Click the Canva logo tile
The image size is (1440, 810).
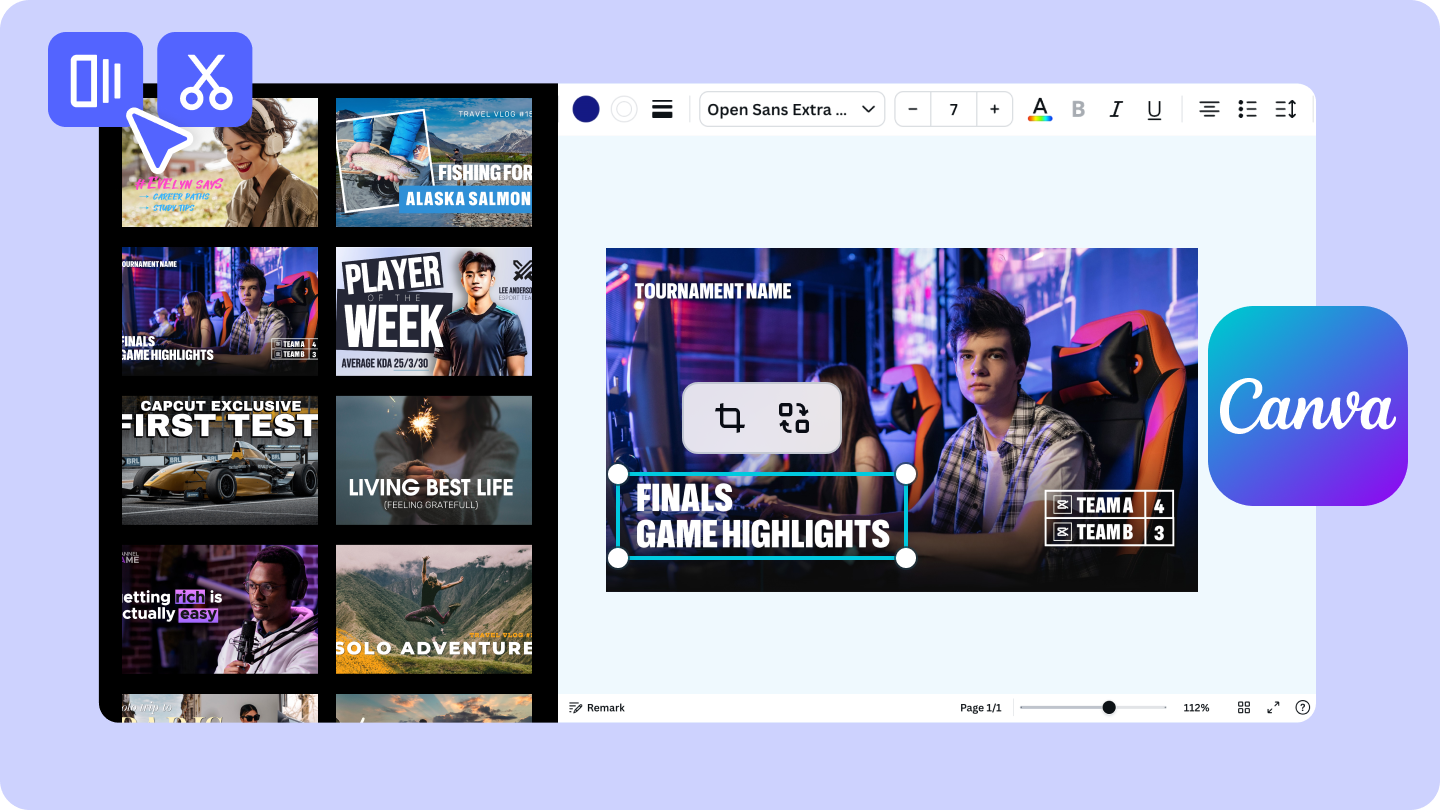click(1308, 406)
